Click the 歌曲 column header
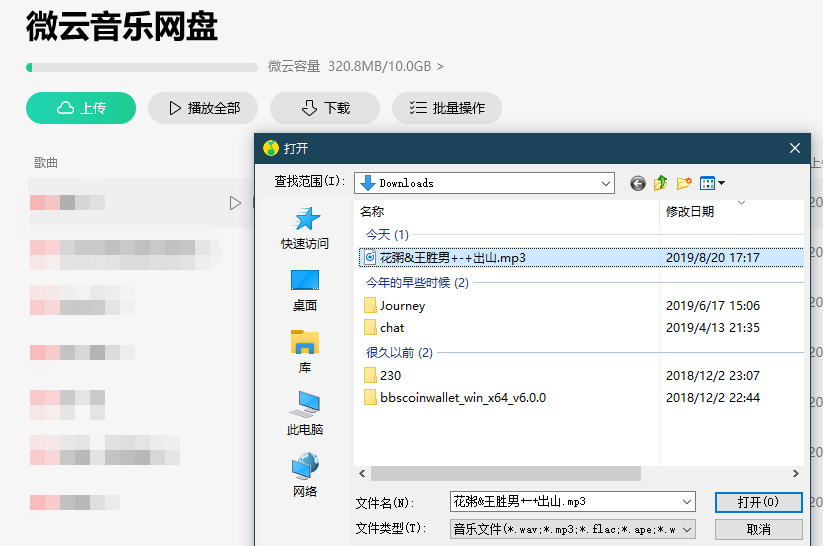Viewport: 823px width, 546px height. click(x=46, y=163)
